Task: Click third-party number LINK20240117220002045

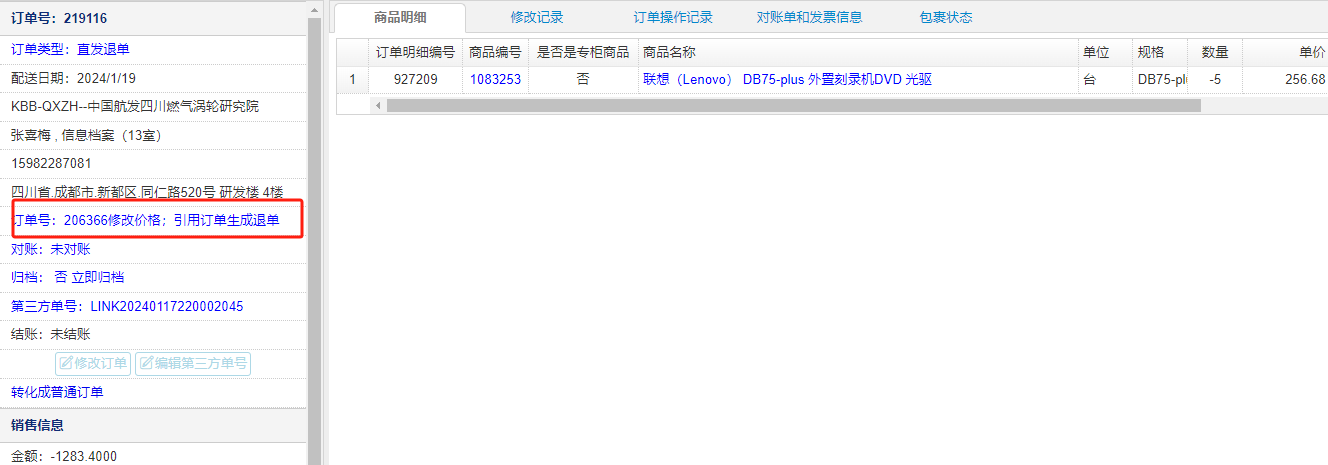Action: (x=167, y=306)
